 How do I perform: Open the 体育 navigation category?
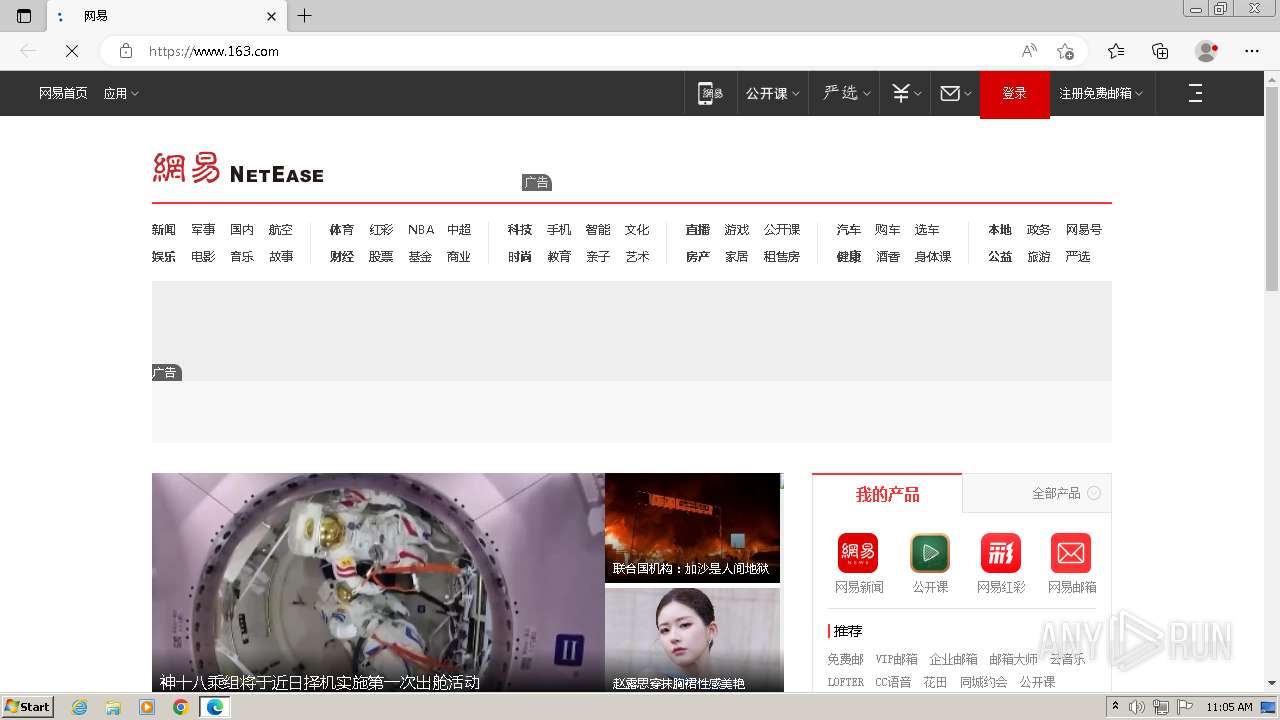342,229
